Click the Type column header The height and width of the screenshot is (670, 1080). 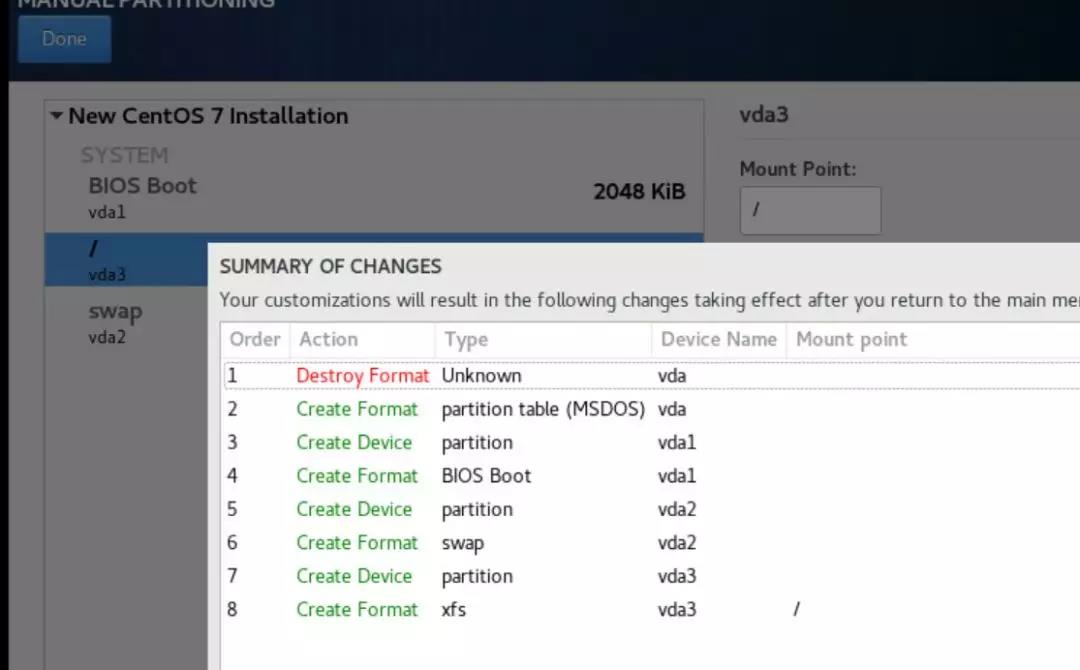[543, 339]
